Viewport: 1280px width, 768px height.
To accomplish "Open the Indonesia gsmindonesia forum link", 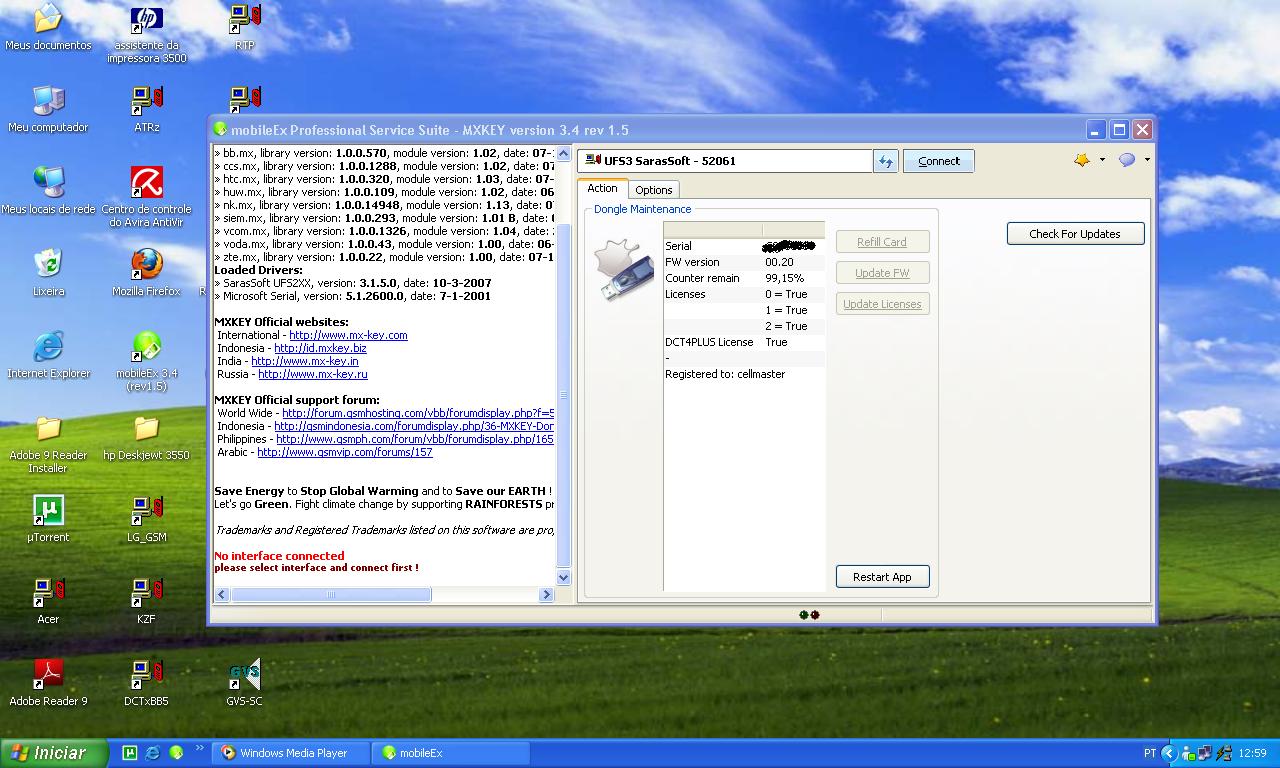I will (414, 426).
